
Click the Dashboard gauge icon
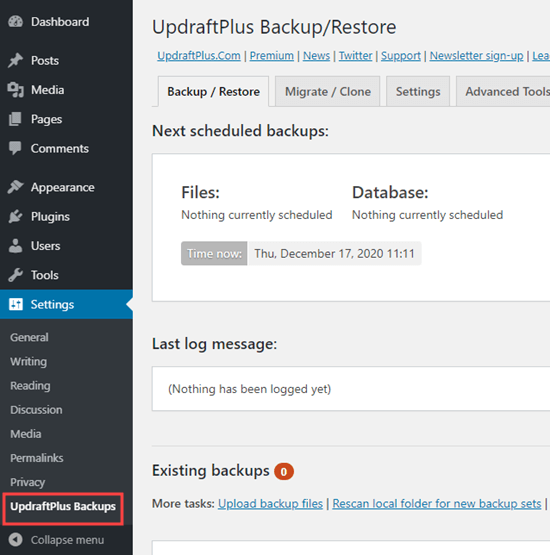coord(15,22)
